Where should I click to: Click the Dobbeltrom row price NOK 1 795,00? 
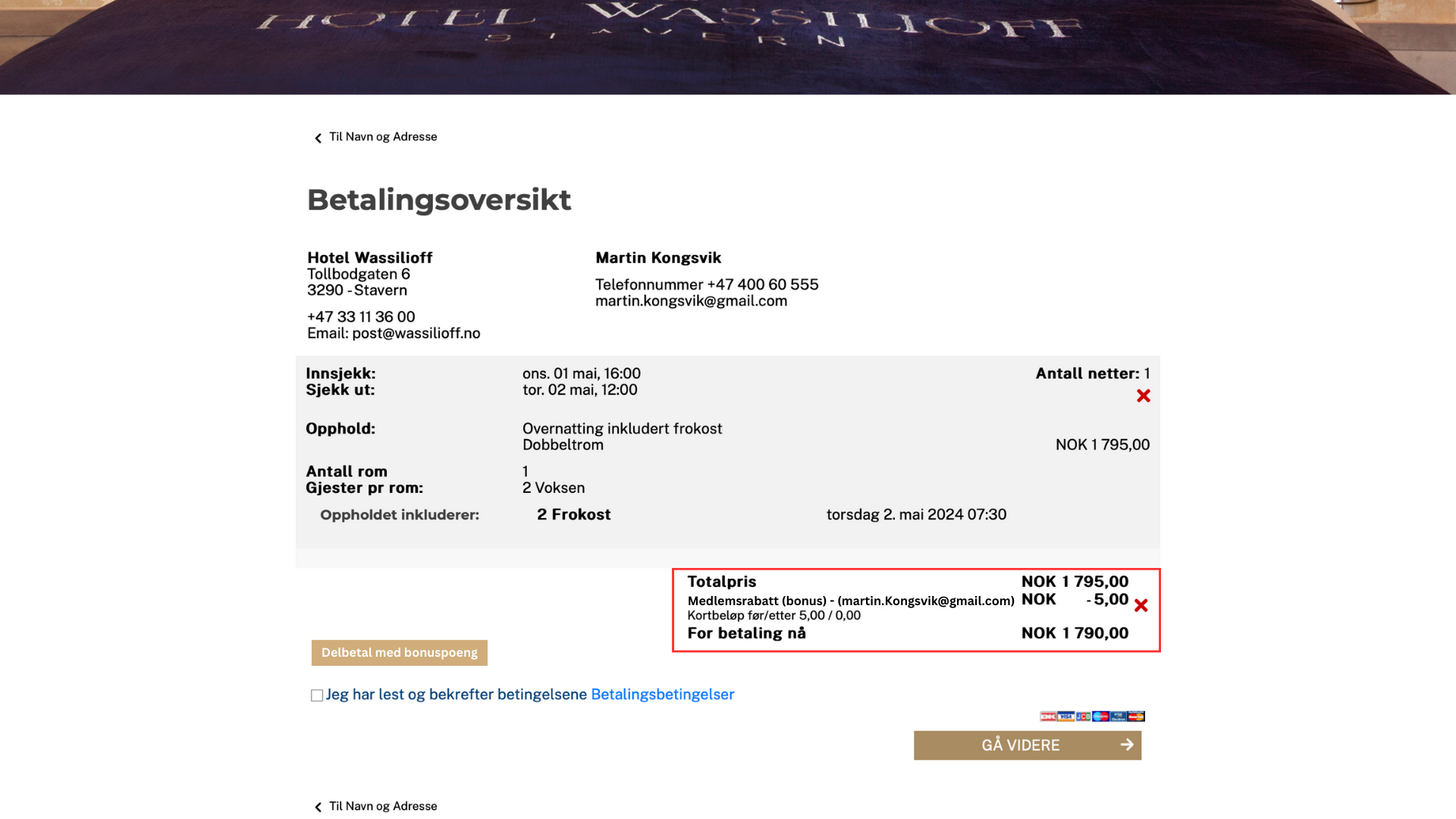pos(1103,445)
